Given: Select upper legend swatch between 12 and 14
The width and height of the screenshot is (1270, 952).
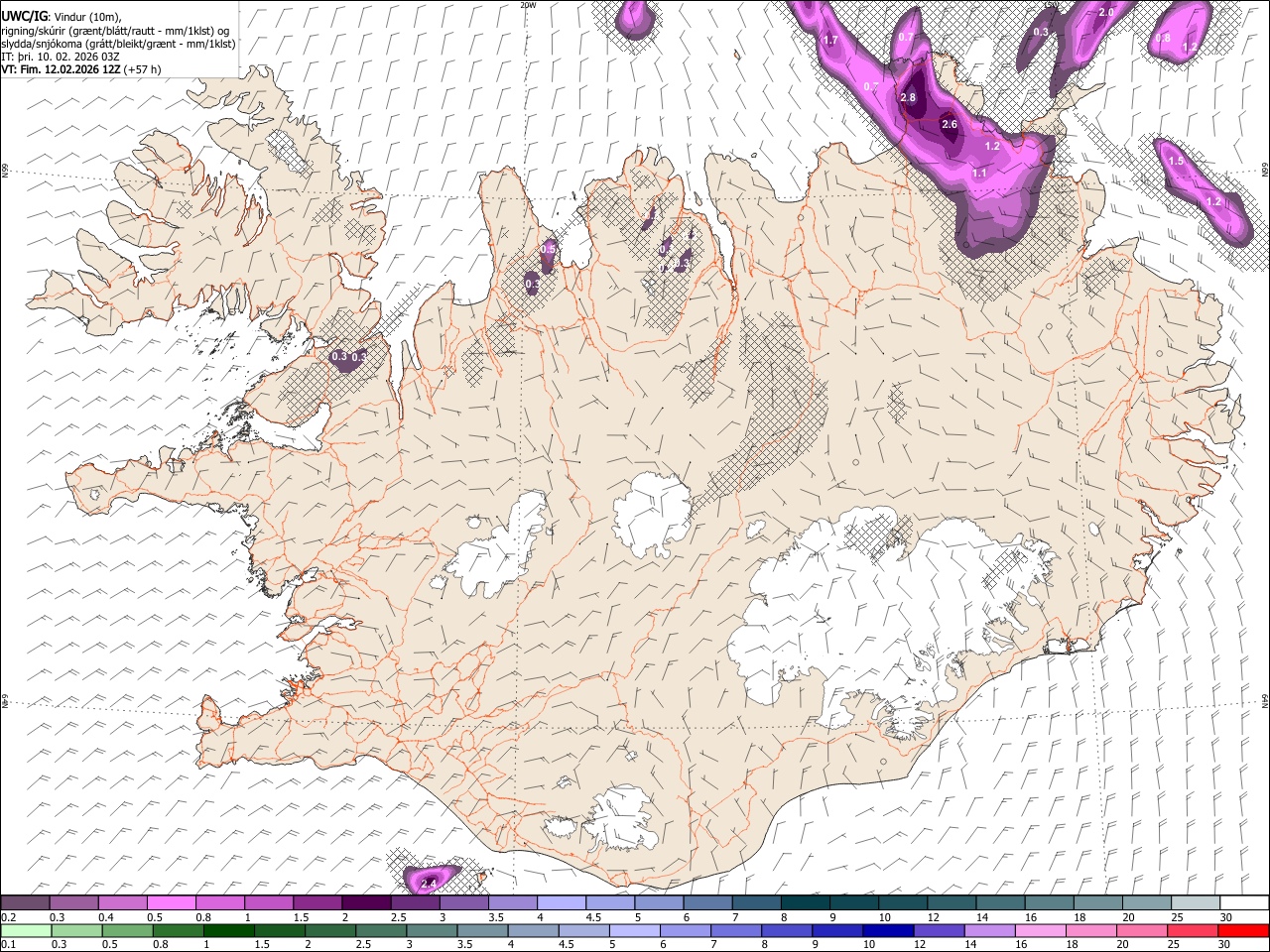Looking at the screenshot, I should [x=952, y=902].
